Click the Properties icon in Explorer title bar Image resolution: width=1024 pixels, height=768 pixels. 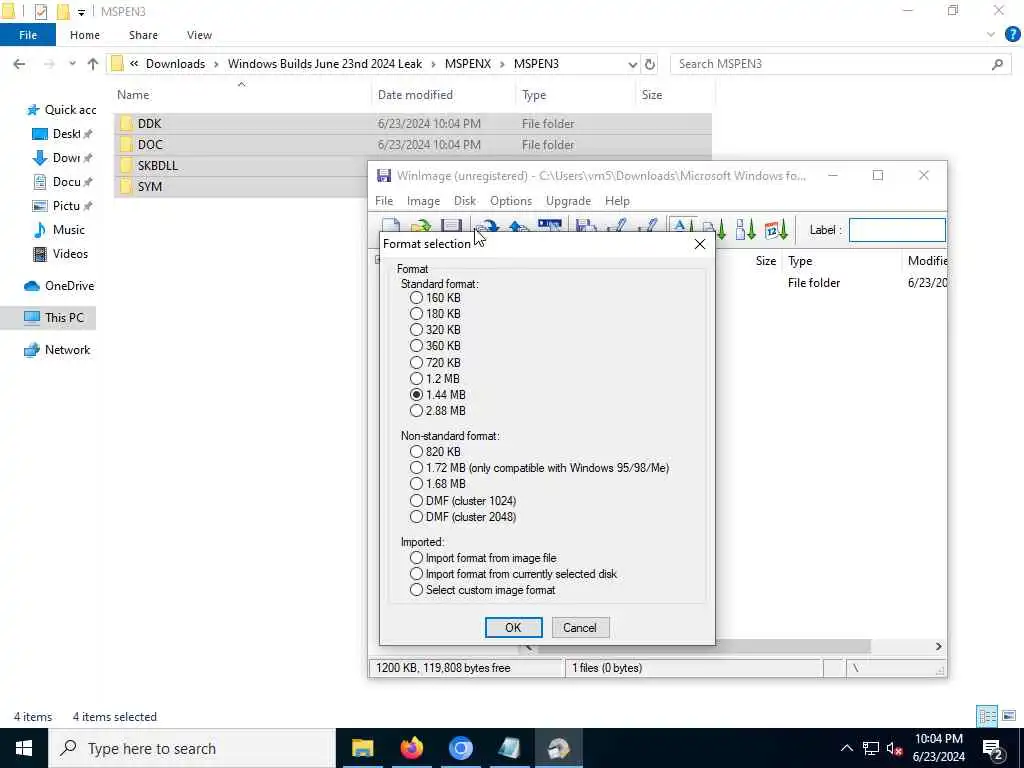[x=40, y=11]
